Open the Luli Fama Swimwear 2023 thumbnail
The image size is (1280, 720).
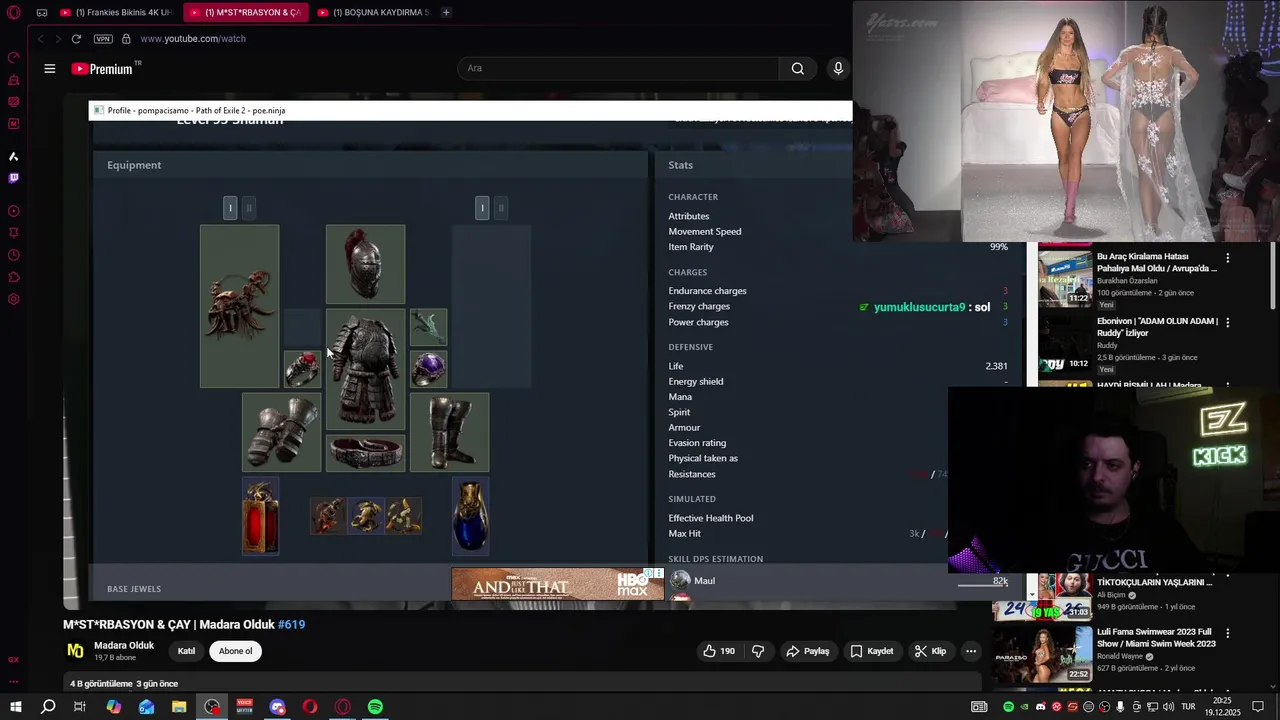(1042, 654)
